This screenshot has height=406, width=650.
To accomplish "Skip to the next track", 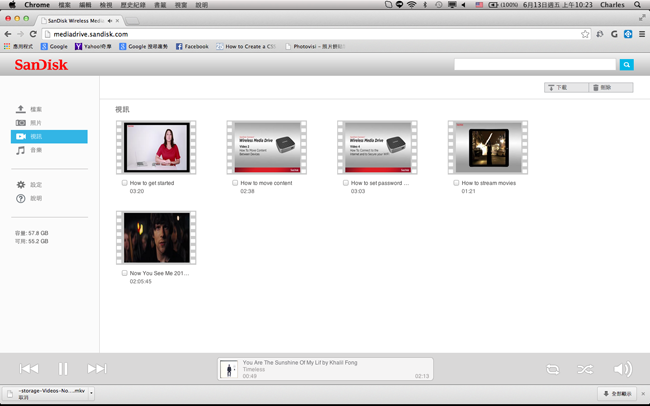I will (96, 369).
